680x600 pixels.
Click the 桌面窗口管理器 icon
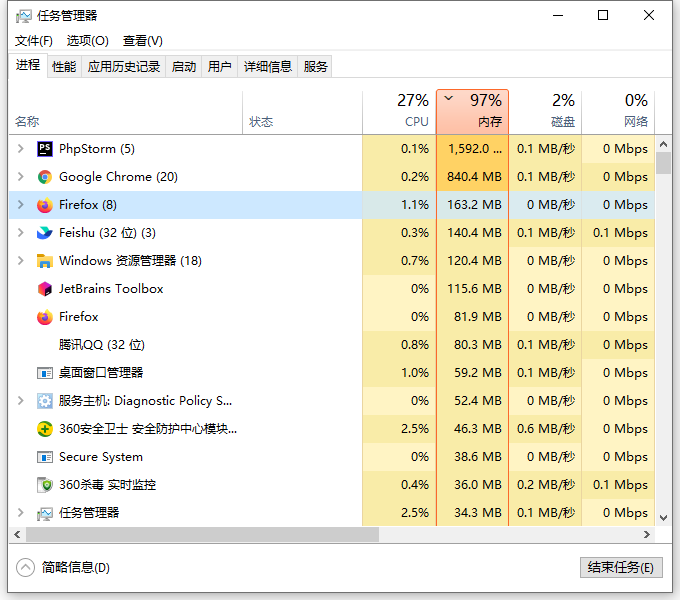[45, 373]
